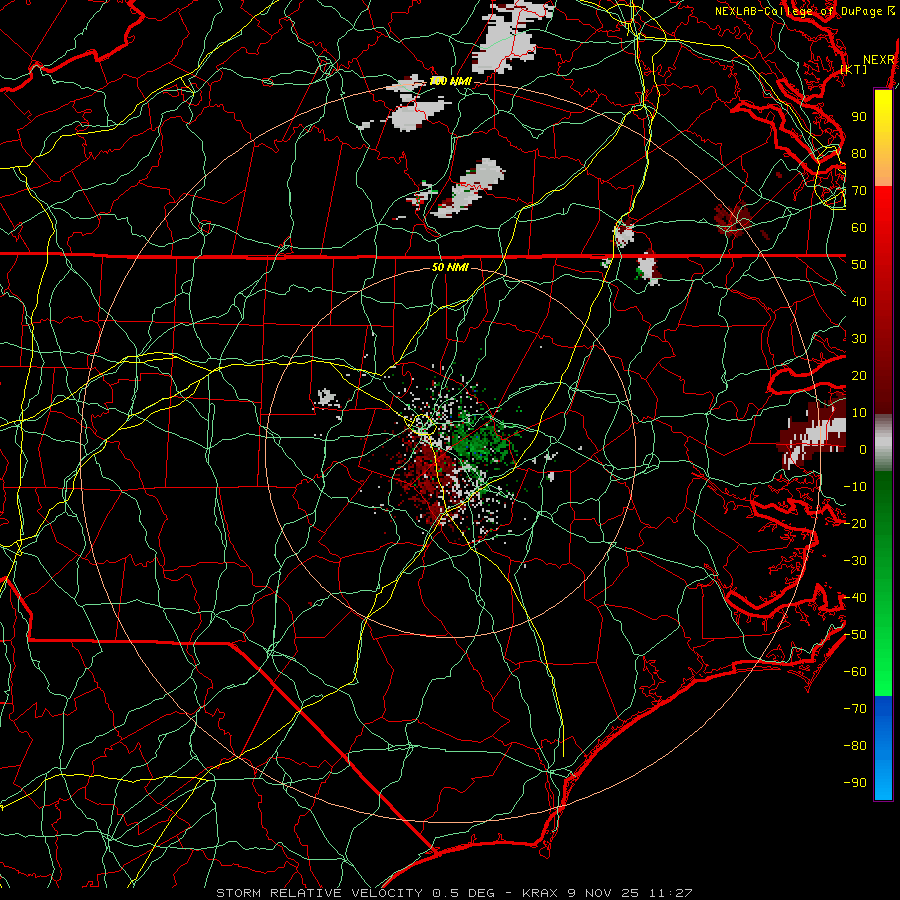Click the 30 value on the velocity scale
The image size is (900, 900).
[859, 339]
